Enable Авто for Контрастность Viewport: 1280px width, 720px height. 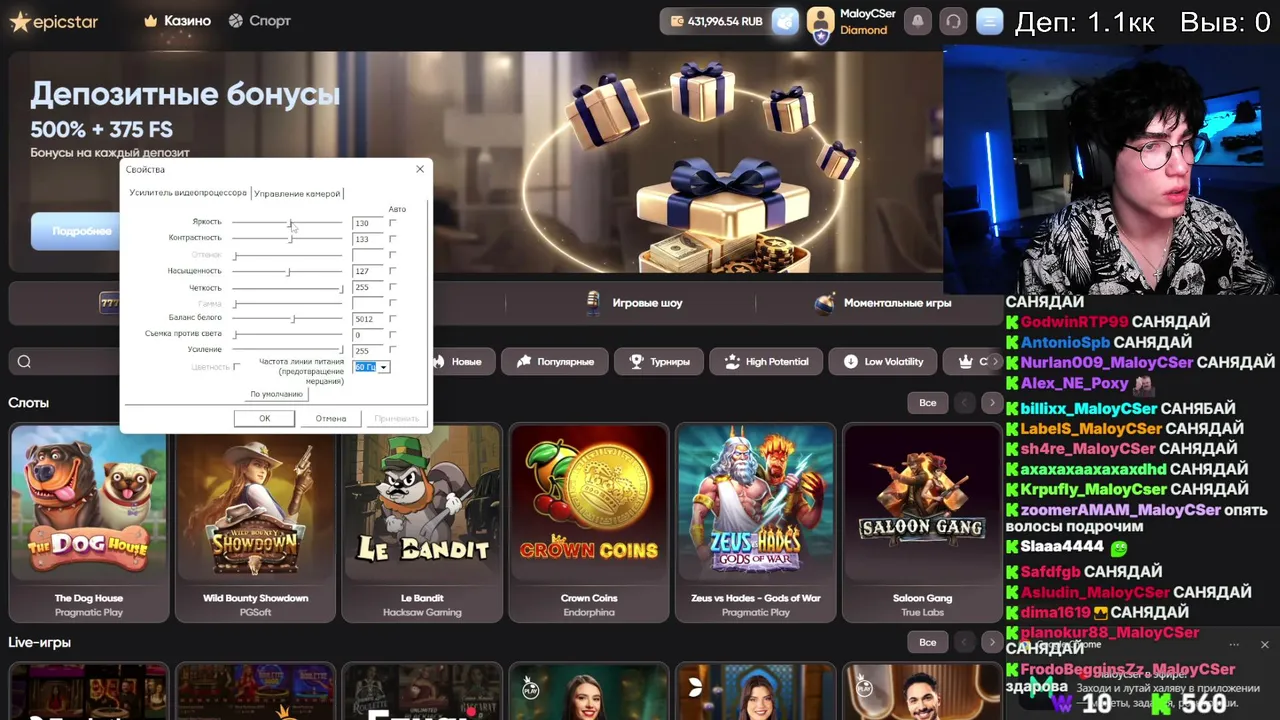point(393,239)
